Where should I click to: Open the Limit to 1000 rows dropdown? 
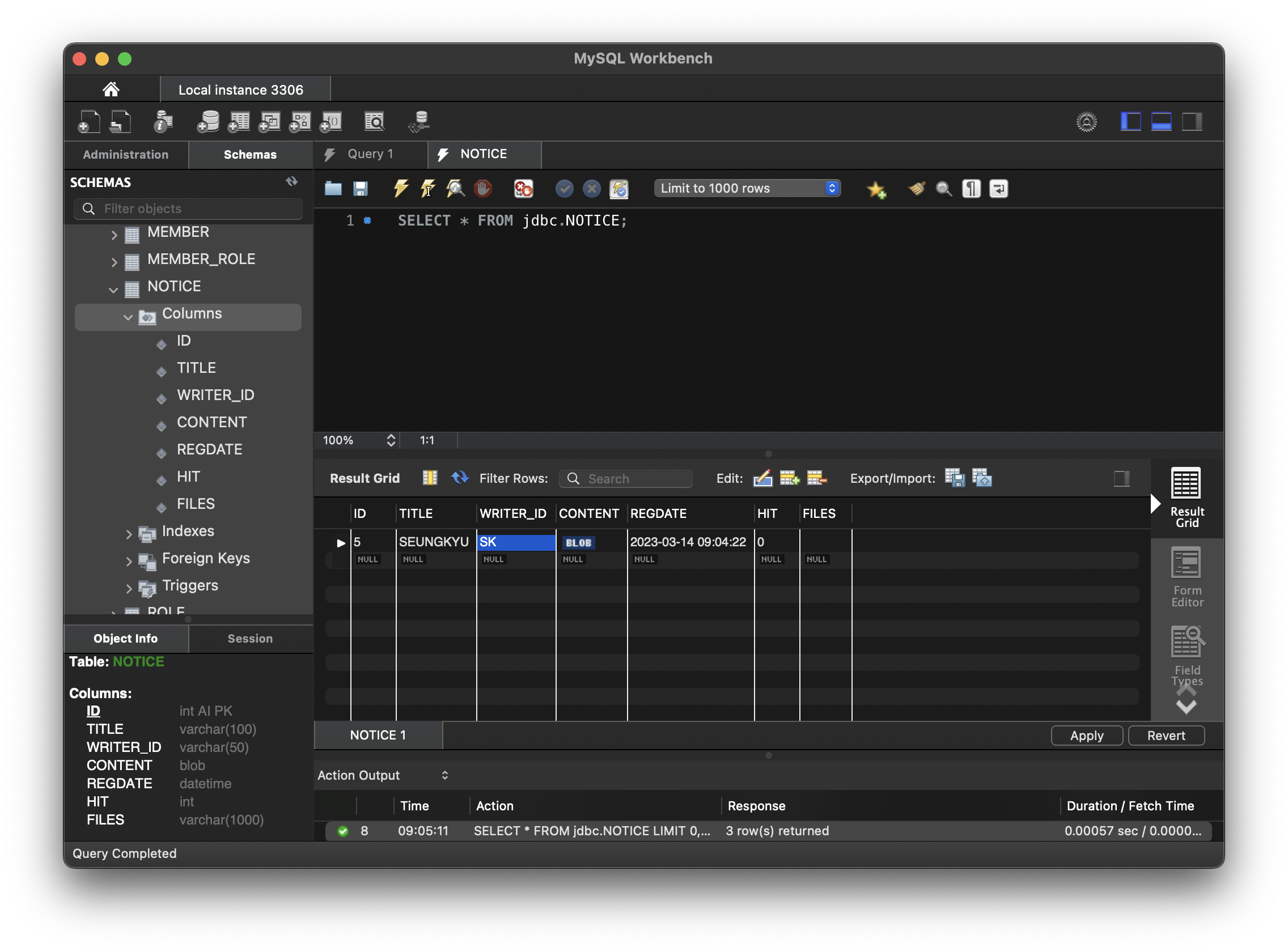pyautogui.click(x=747, y=189)
